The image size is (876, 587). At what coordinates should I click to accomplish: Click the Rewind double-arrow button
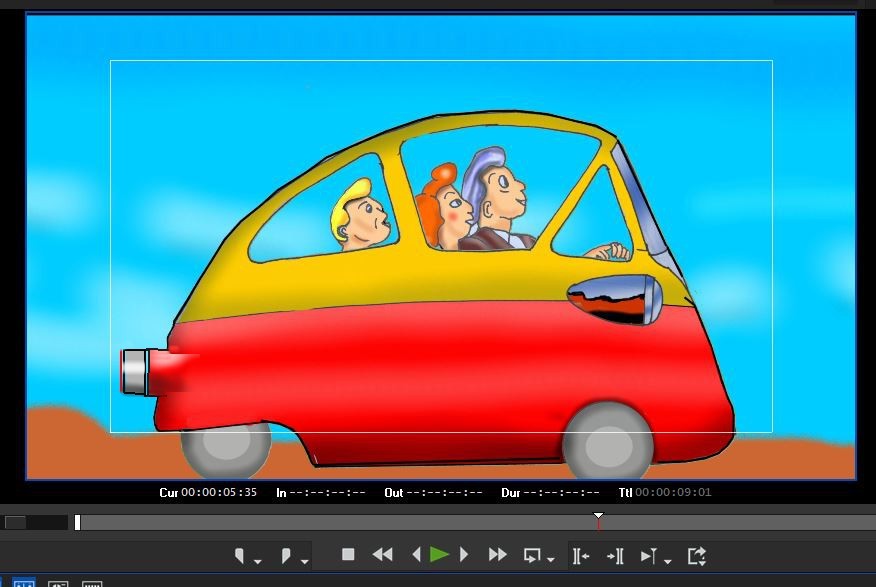(382, 554)
